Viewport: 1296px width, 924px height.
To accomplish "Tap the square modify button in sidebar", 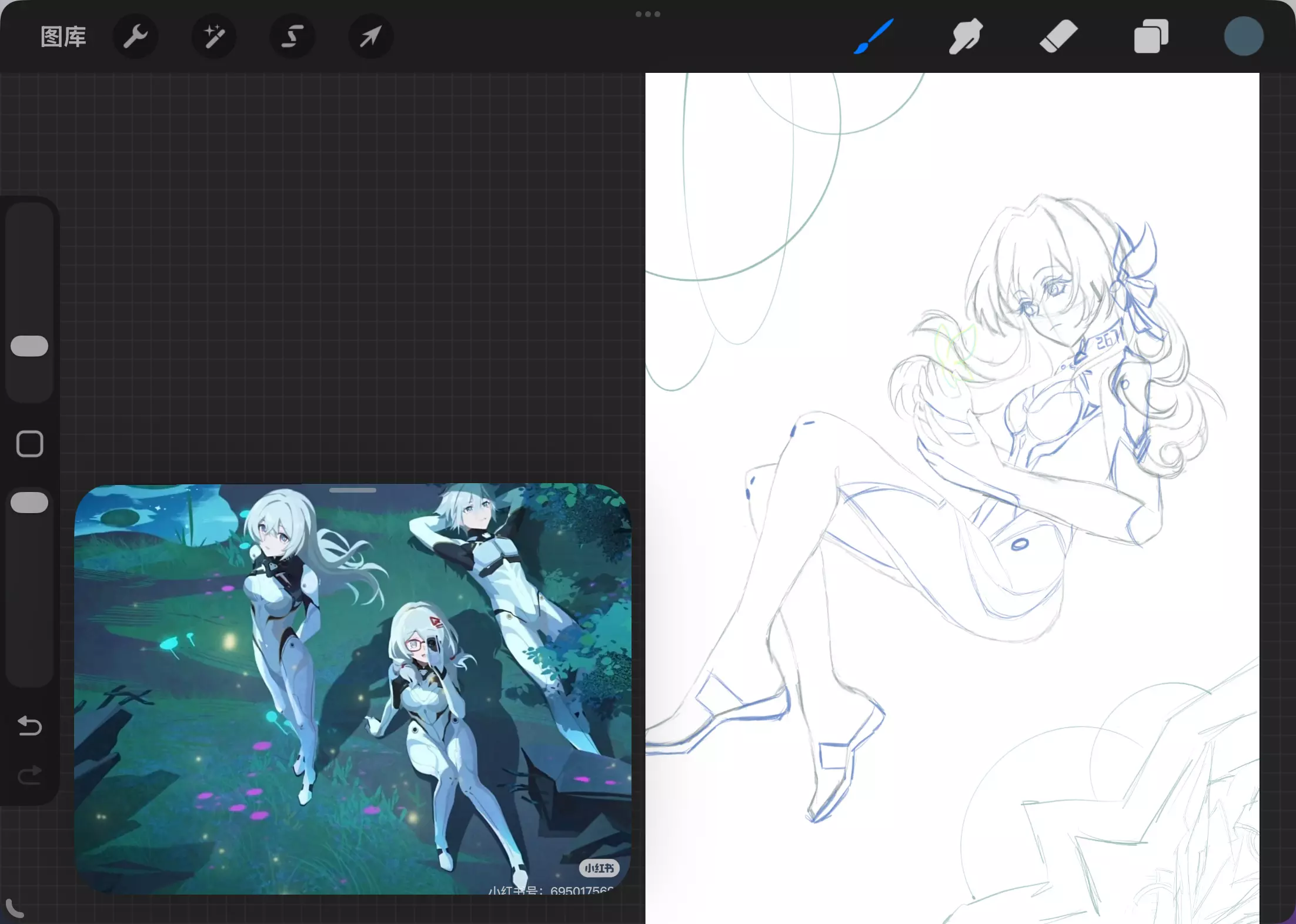I will click(x=29, y=444).
